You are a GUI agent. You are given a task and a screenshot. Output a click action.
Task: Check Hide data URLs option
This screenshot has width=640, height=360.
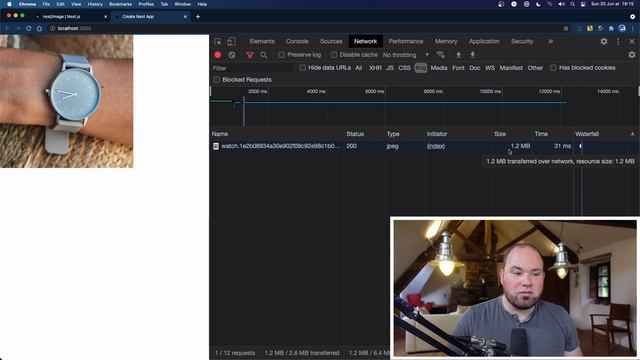tap(302, 68)
